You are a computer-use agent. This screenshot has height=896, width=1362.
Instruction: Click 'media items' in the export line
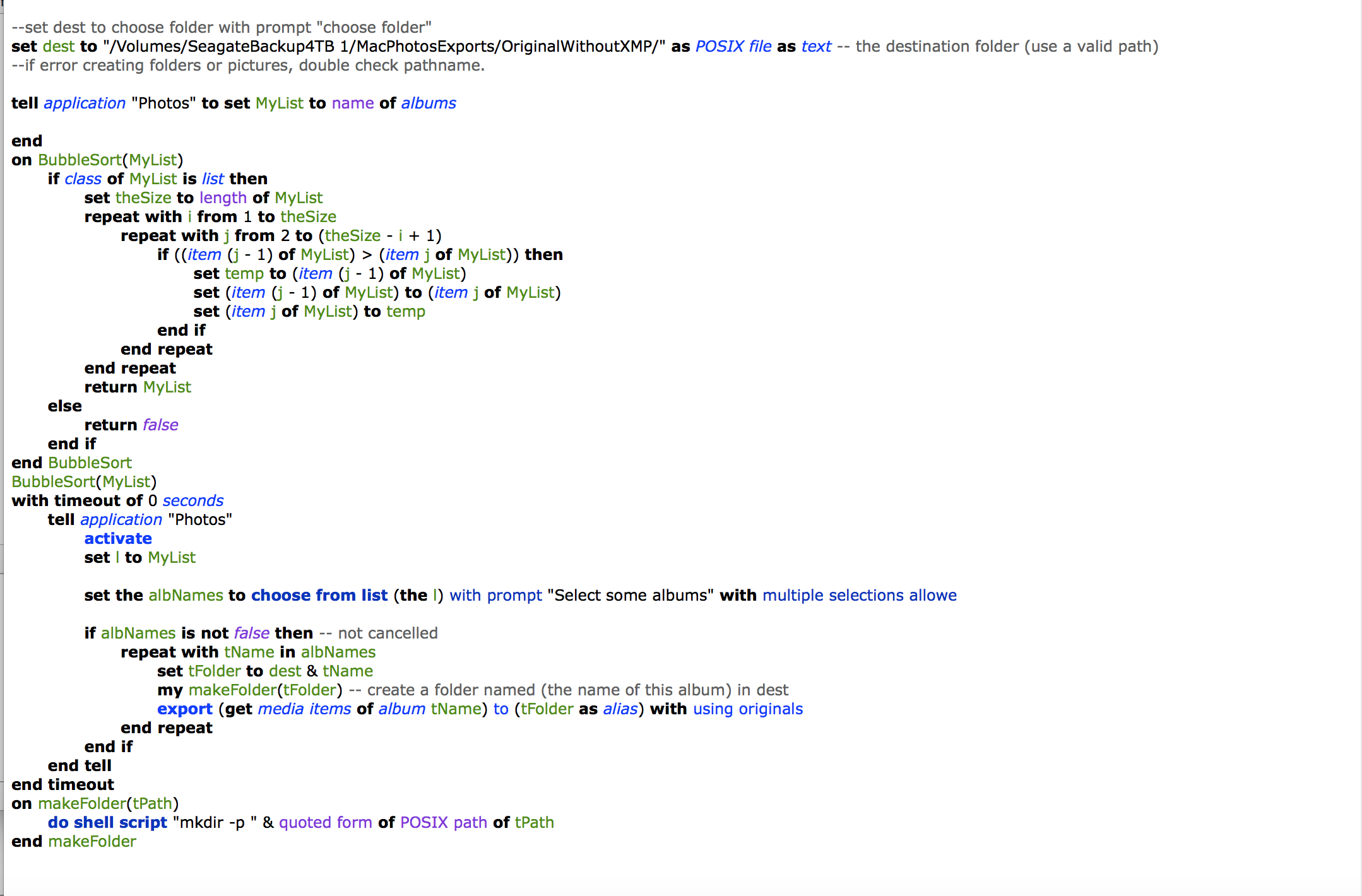(x=304, y=709)
